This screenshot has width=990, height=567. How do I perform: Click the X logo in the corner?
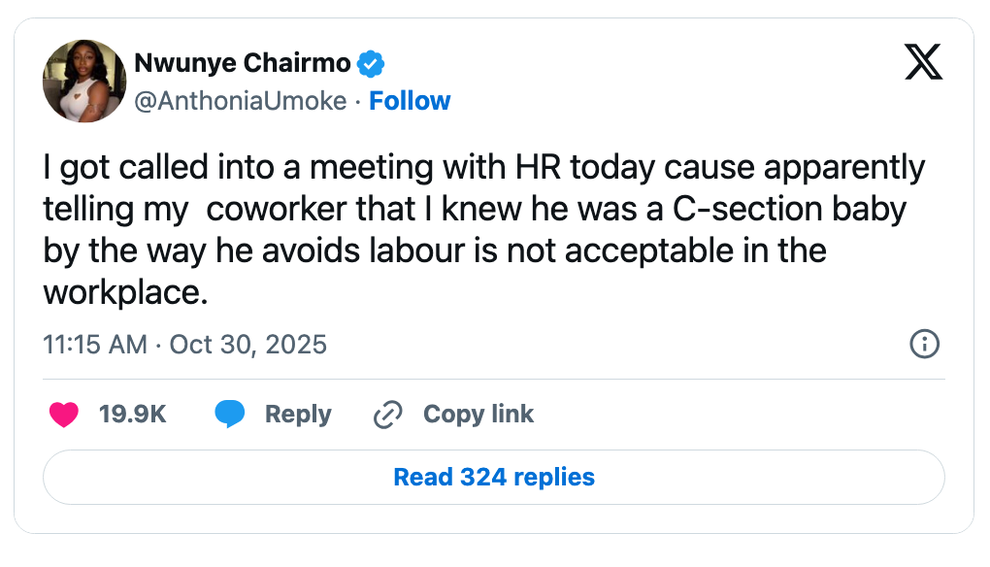(922, 62)
